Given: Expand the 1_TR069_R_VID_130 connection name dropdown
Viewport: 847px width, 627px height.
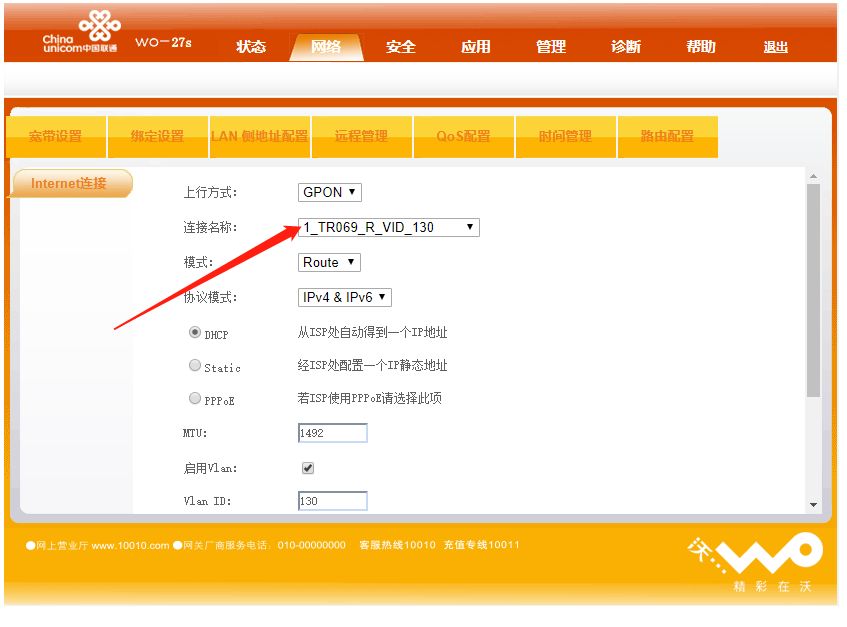Looking at the screenshot, I should coord(388,227).
